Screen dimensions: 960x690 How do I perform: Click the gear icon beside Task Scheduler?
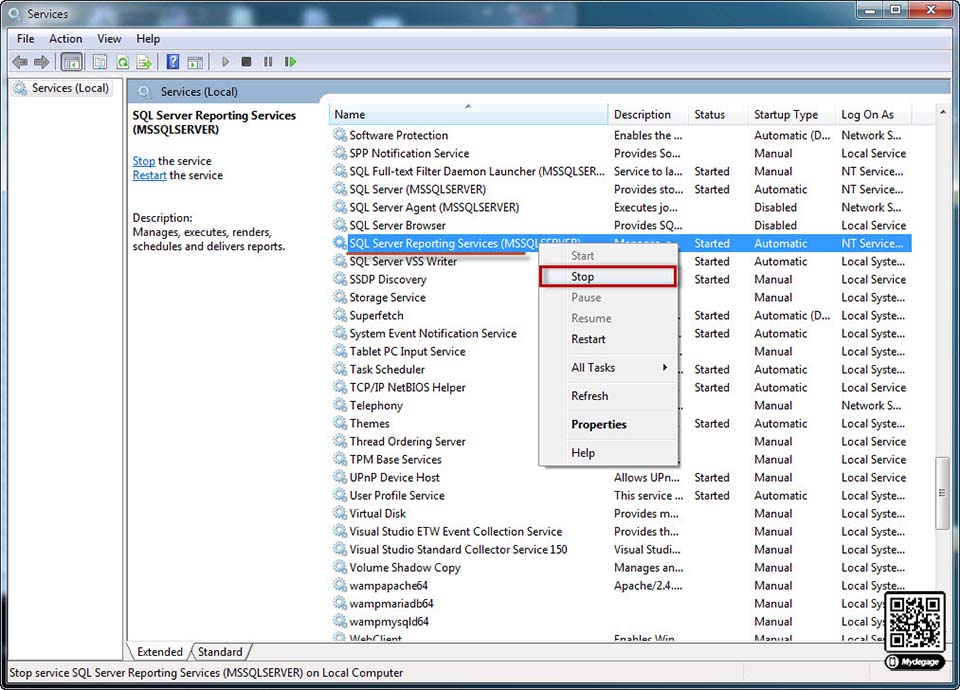(x=339, y=369)
